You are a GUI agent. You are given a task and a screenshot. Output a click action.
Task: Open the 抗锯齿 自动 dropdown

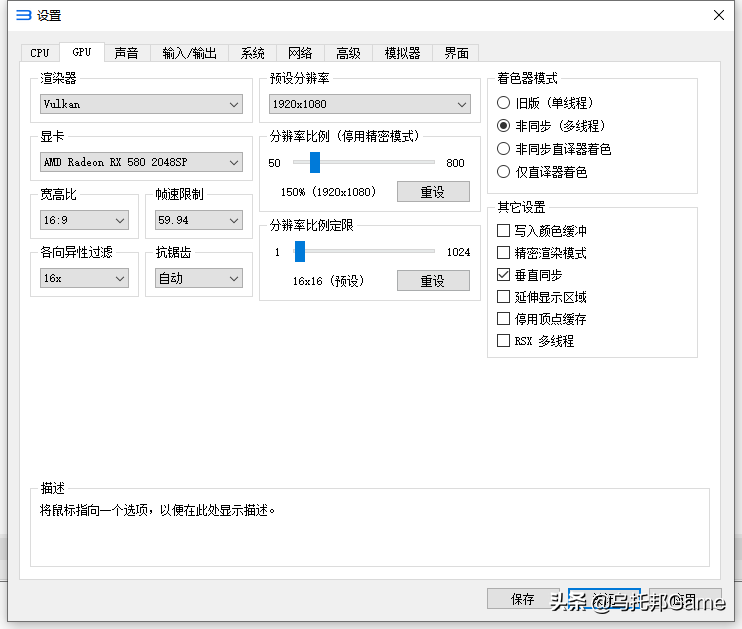point(199,278)
